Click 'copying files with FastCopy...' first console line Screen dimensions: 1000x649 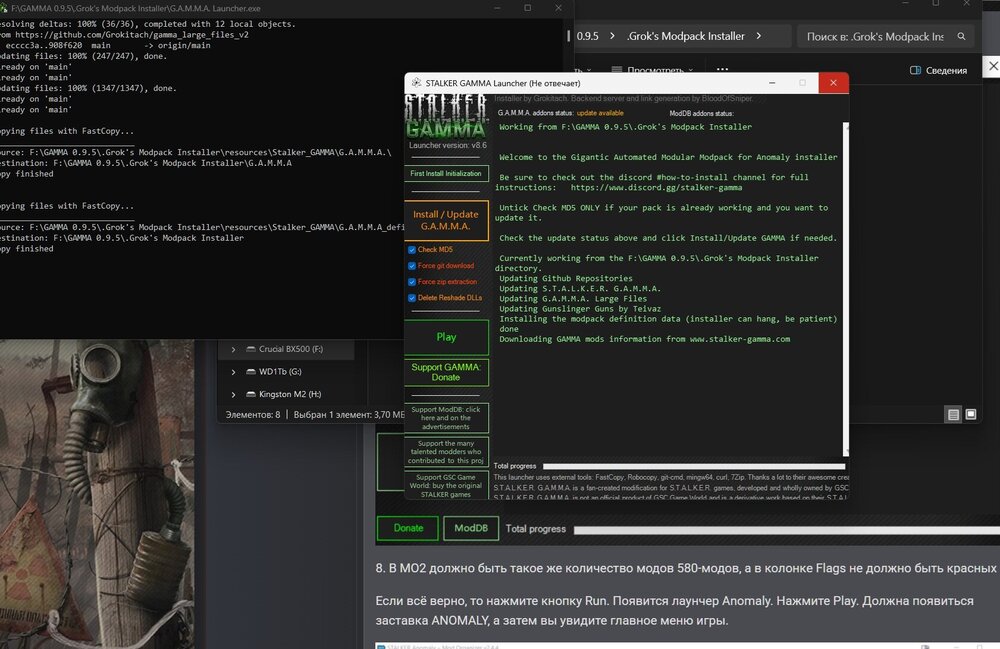[x=67, y=131]
